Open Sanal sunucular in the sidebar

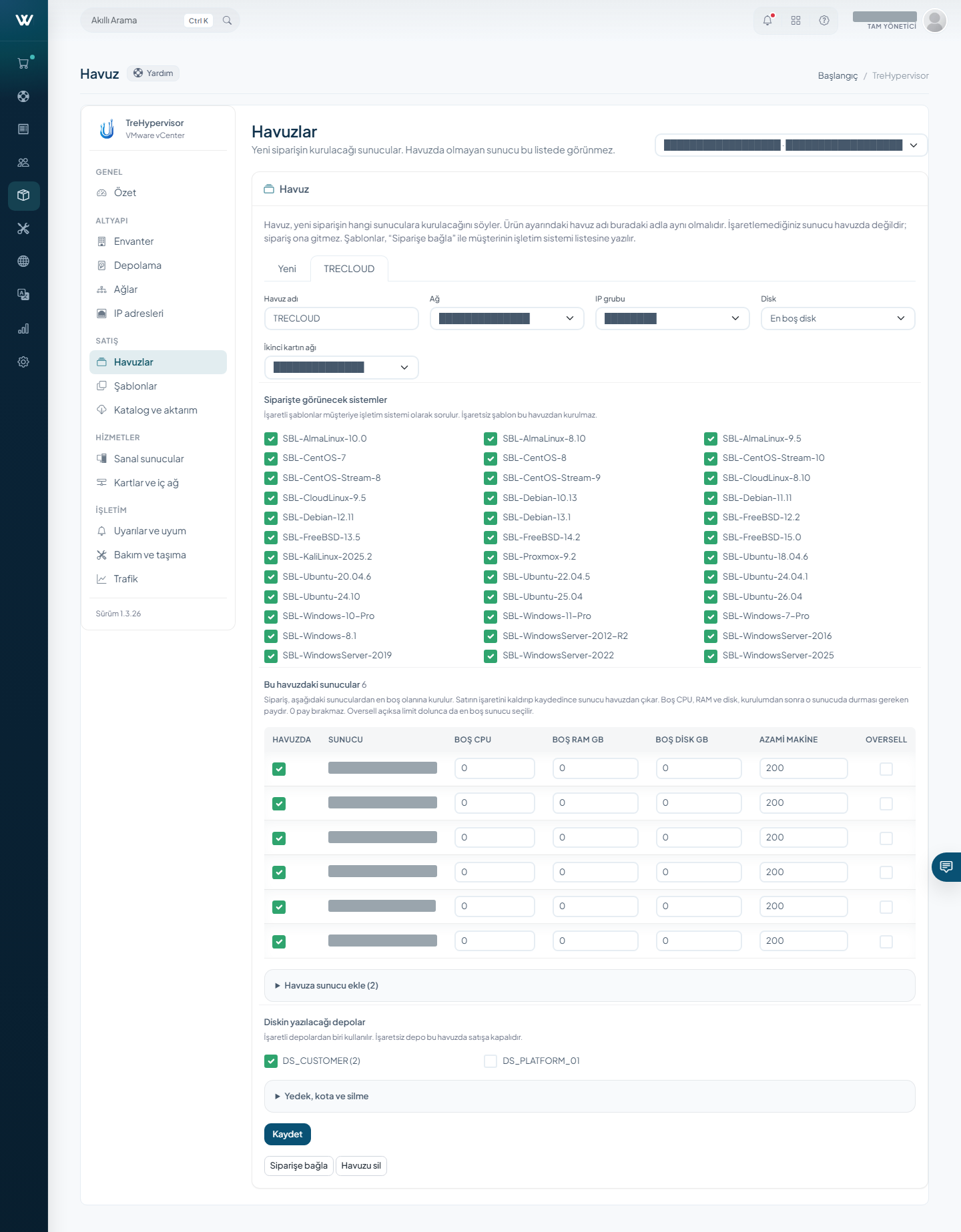point(158,459)
